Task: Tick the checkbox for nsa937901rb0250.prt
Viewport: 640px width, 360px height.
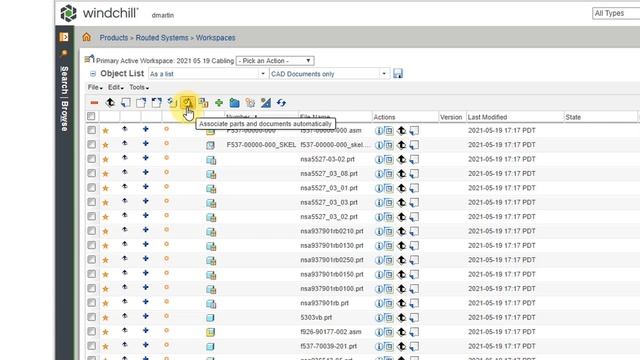Action: click(x=91, y=260)
